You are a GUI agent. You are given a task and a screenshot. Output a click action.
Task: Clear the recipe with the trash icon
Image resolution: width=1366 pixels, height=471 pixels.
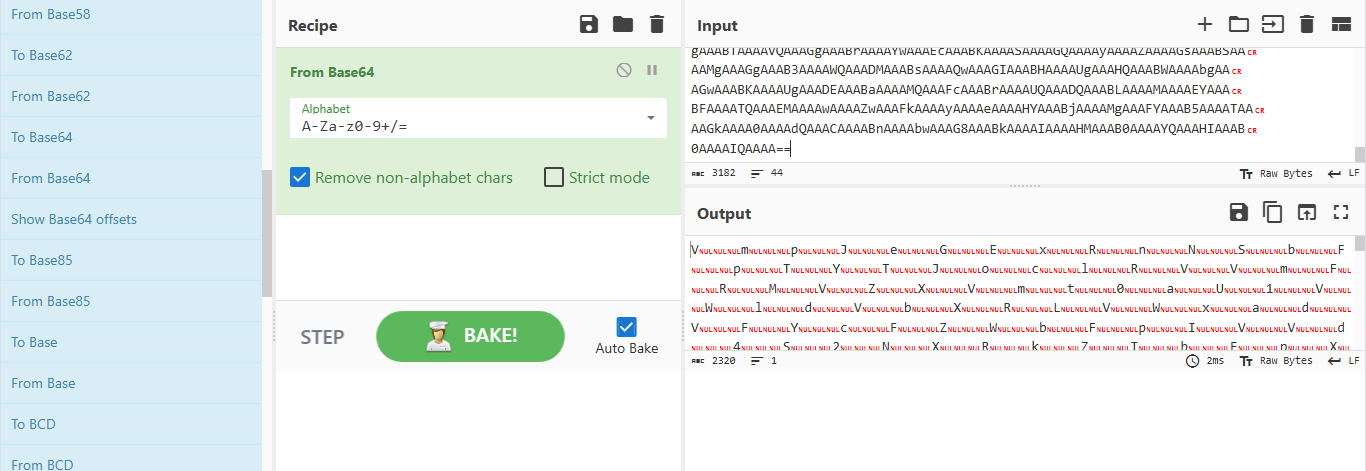tap(656, 25)
